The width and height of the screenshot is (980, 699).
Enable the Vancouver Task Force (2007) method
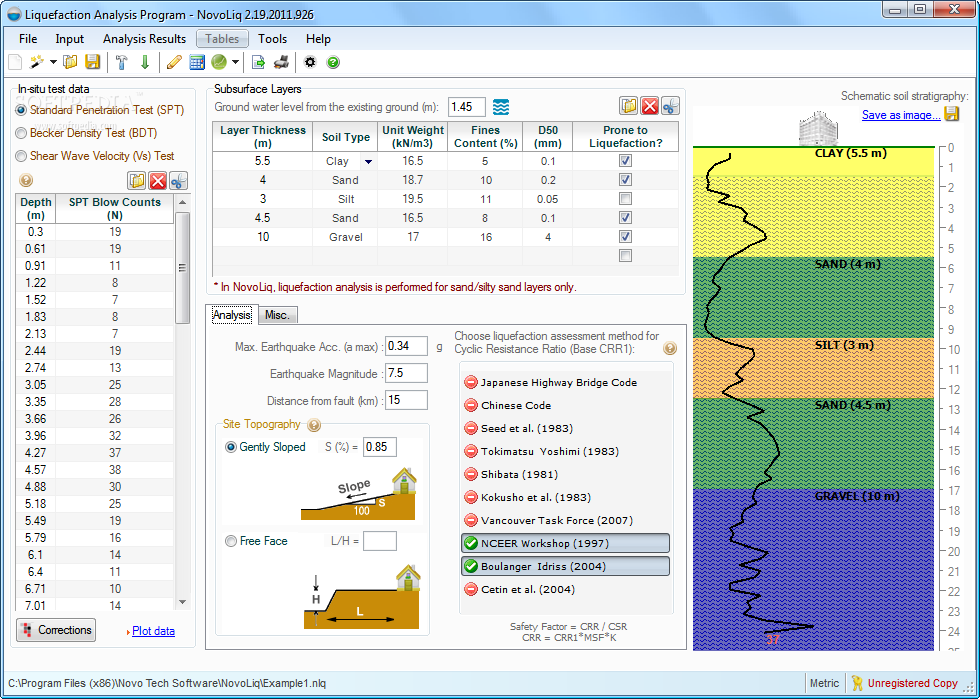(565, 520)
